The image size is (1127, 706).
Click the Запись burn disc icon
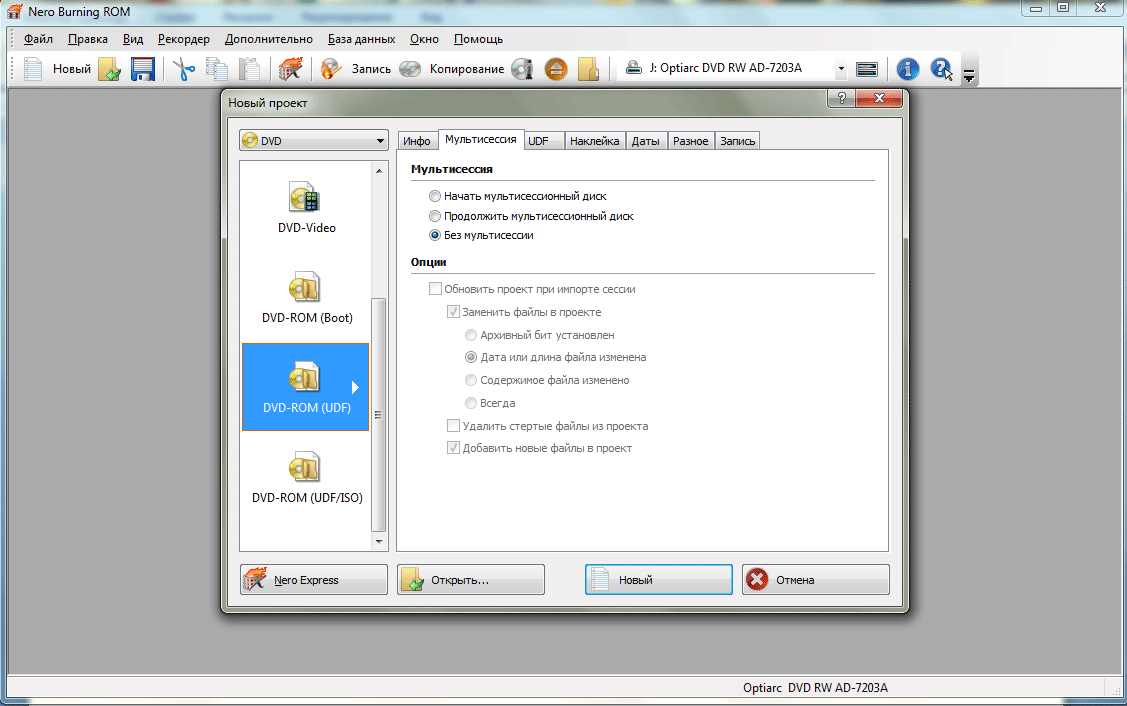(331, 69)
